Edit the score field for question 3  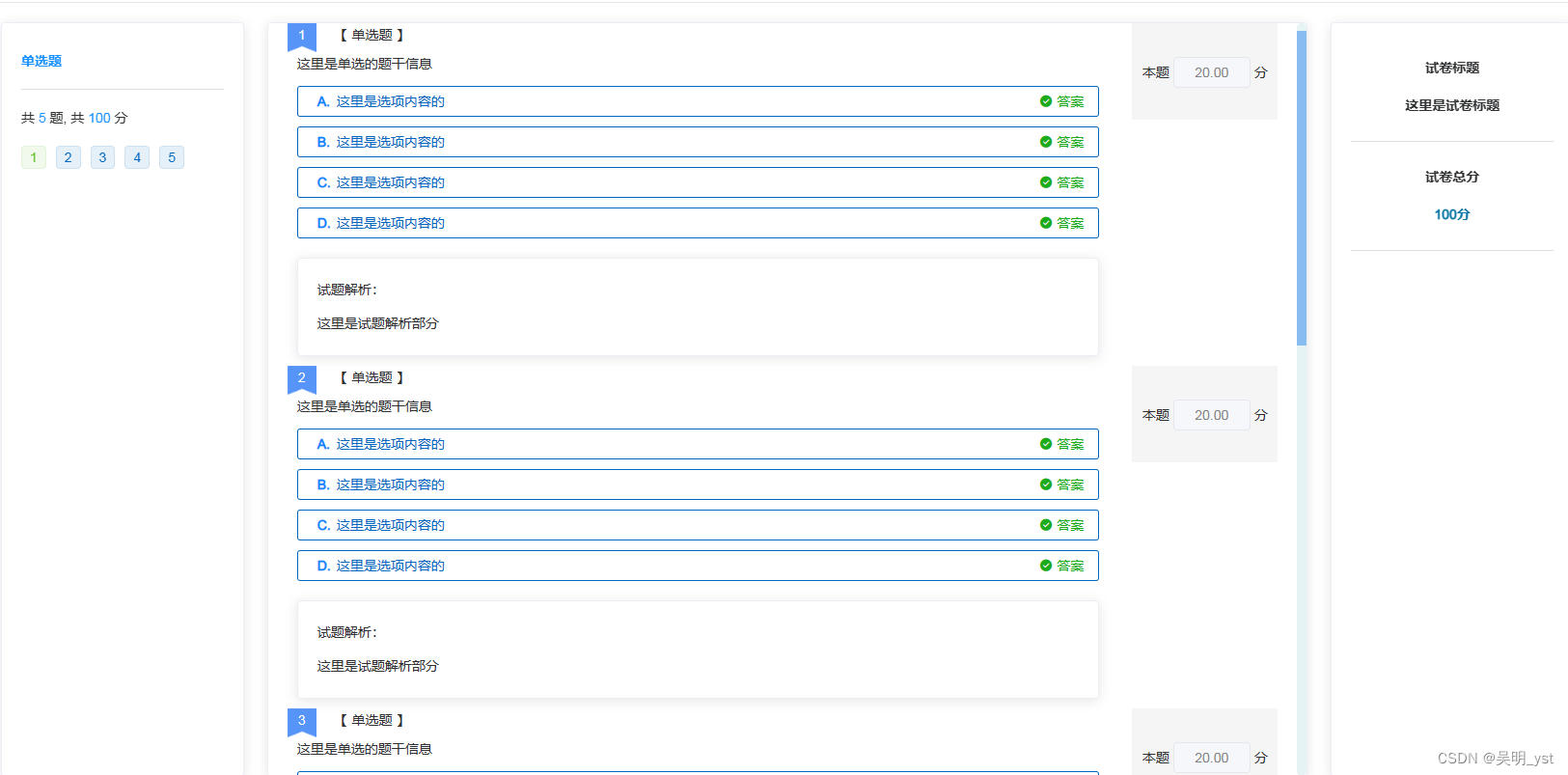[1212, 758]
